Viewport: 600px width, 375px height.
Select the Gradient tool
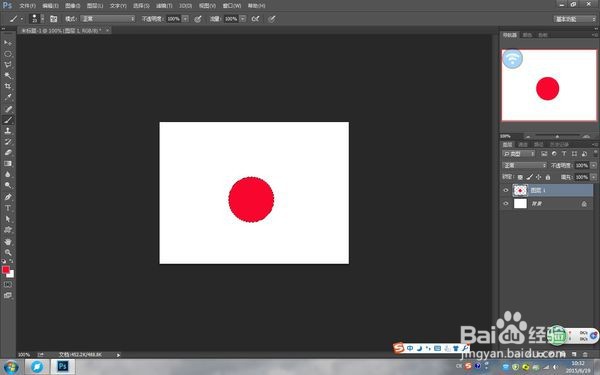(8, 163)
